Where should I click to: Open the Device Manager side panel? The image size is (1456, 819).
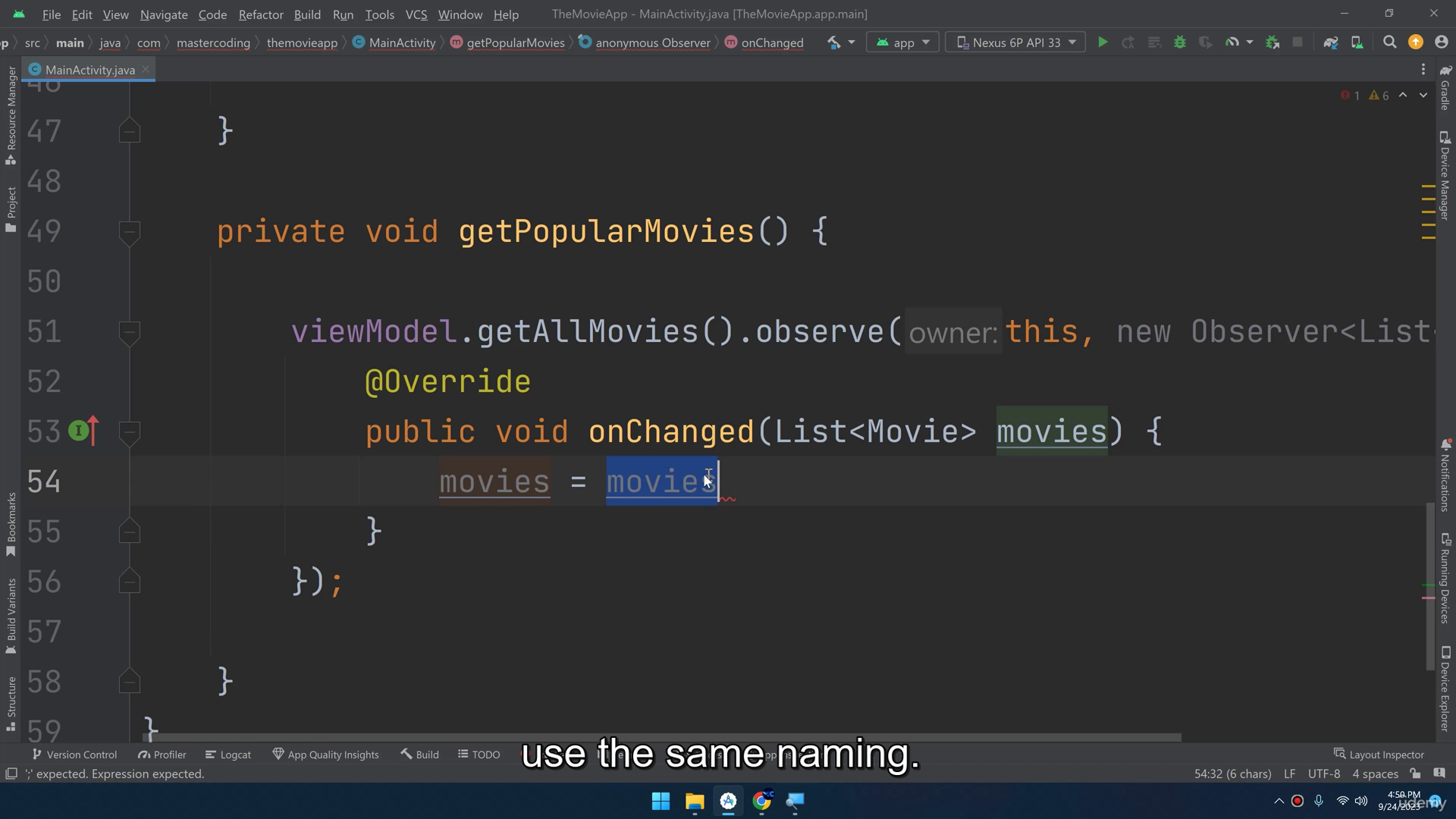point(1445,176)
